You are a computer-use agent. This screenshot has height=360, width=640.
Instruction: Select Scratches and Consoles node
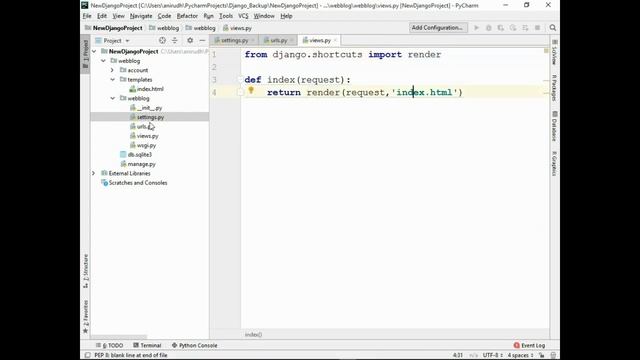click(x=134, y=183)
